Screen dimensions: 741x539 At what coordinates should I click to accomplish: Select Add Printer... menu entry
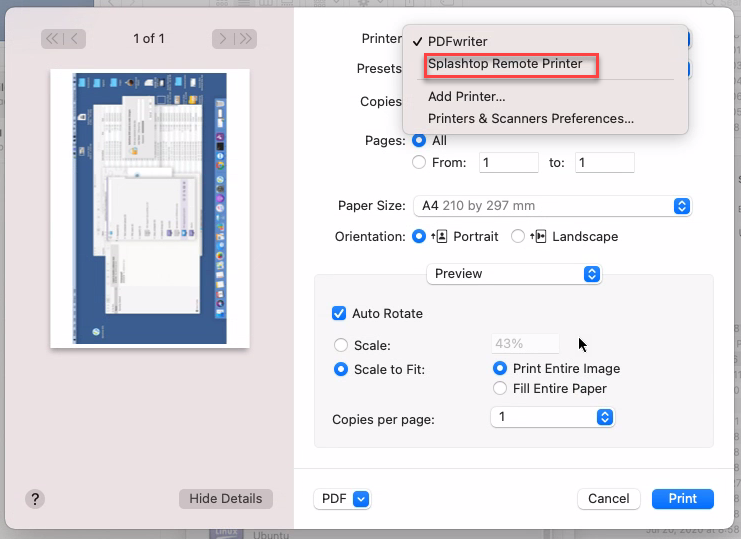[466, 96]
